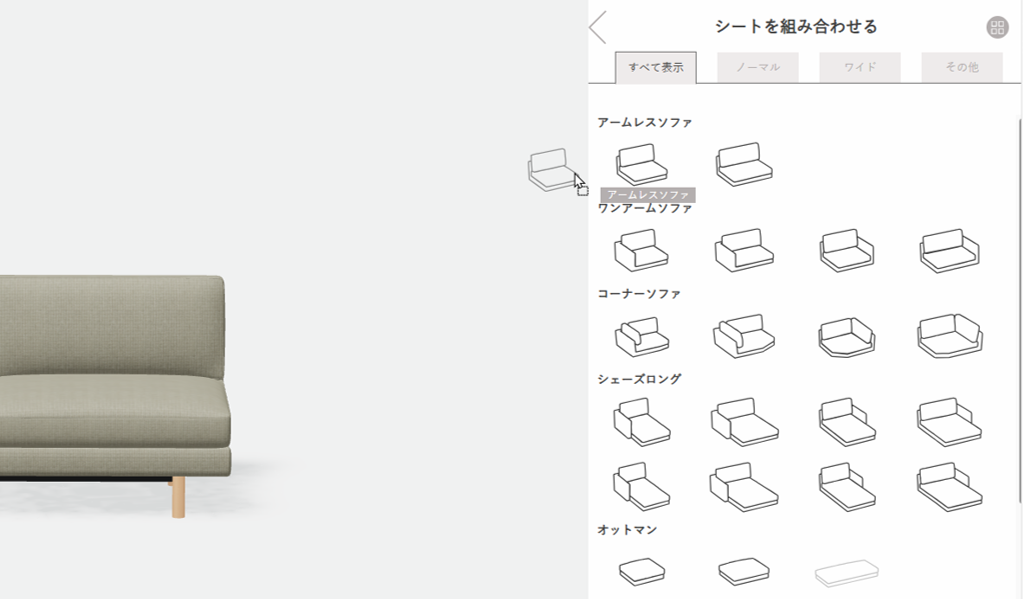Screen dimensions: 1023x599
Task: Choose the fourth one-arm sofa icon
Action: 949,251
